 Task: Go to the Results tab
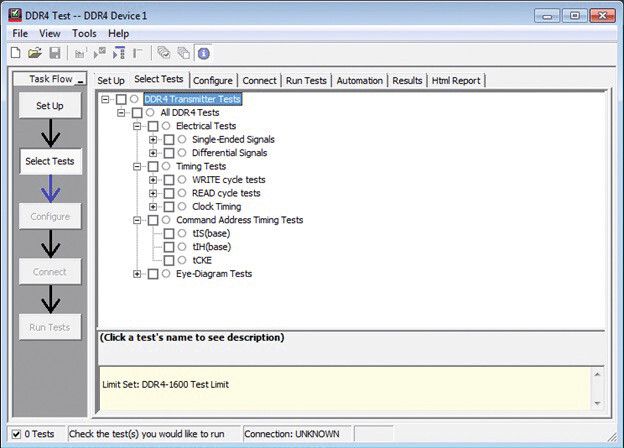tap(407, 80)
